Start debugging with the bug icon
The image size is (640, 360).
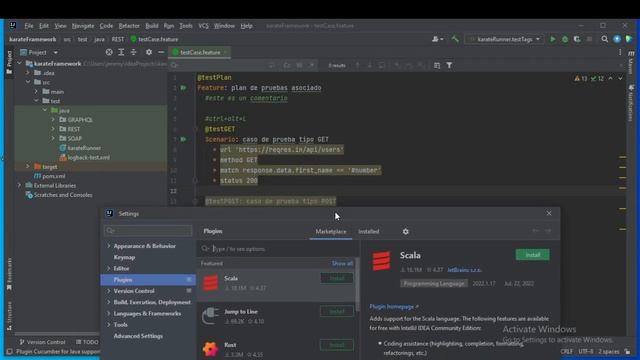565,39
